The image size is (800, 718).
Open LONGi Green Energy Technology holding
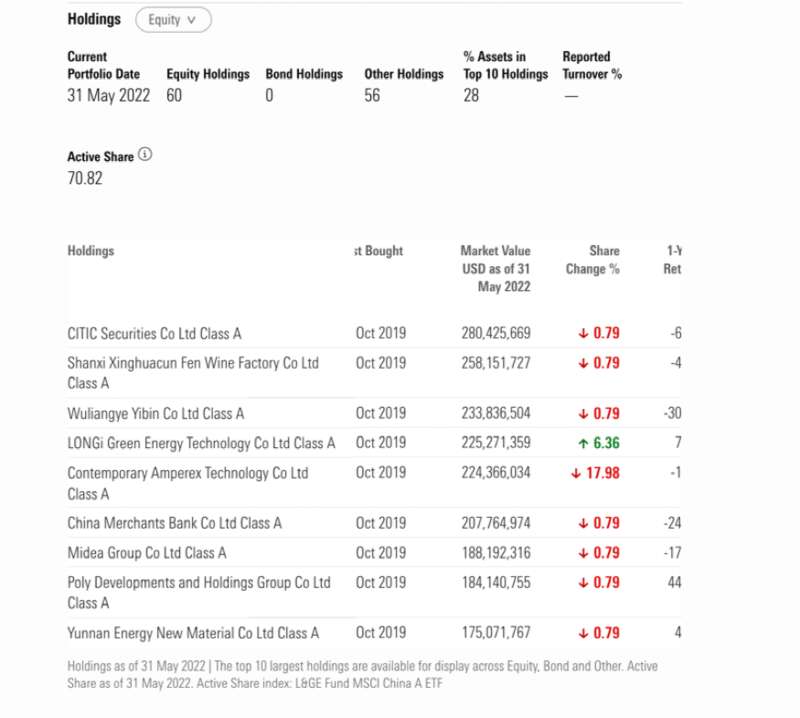[x=201, y=443]
